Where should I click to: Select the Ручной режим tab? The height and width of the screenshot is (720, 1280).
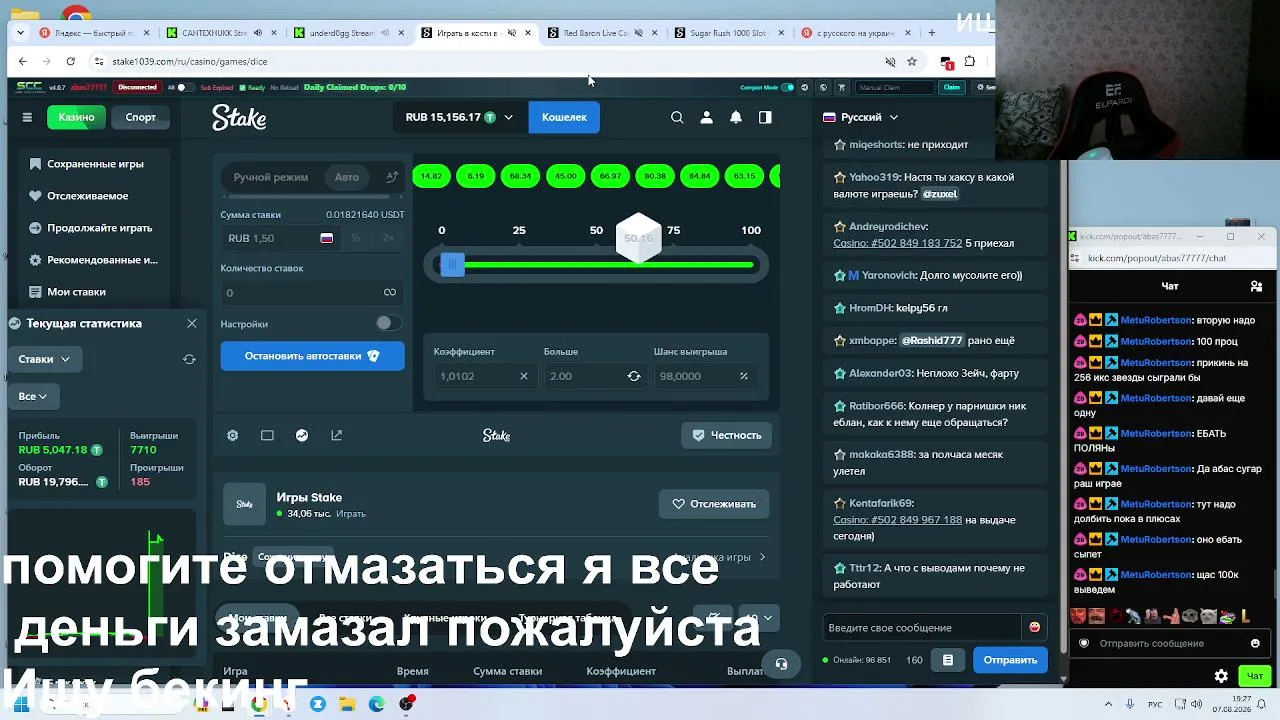(x=271, y=177)
